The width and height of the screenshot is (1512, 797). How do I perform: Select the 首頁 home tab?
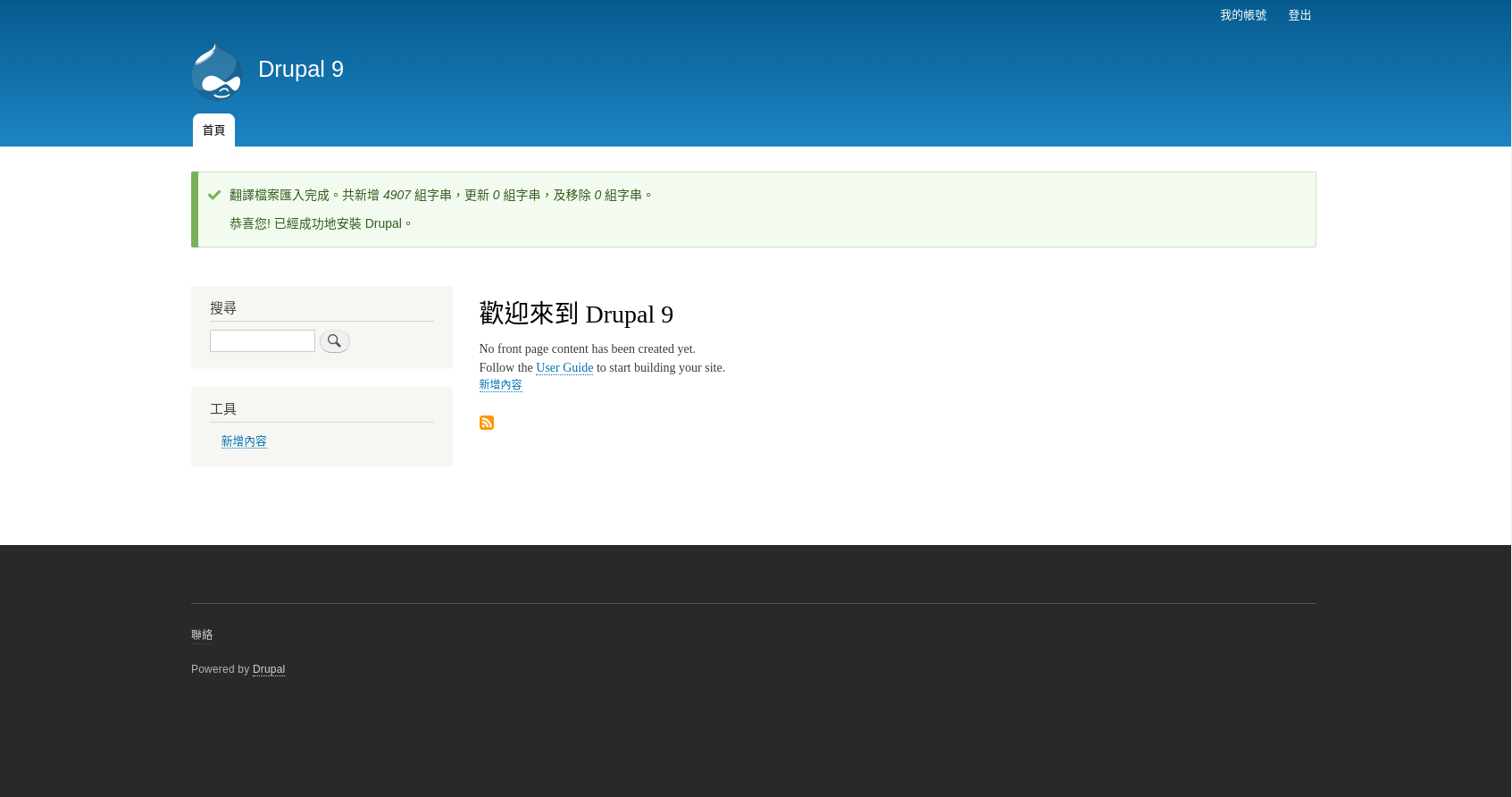[213, 130]
